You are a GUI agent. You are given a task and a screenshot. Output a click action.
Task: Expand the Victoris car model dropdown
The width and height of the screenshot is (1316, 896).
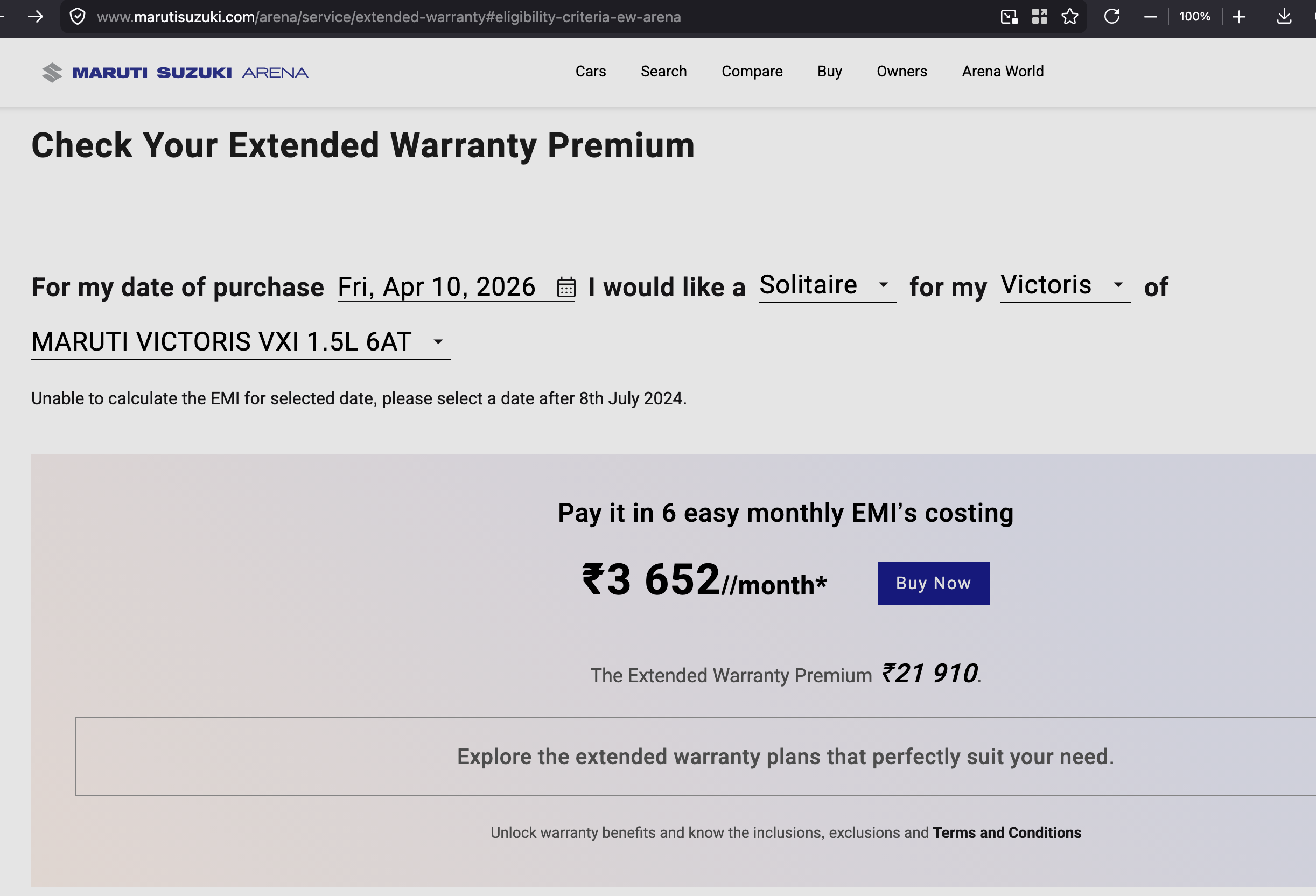[x=1065, y=285]
